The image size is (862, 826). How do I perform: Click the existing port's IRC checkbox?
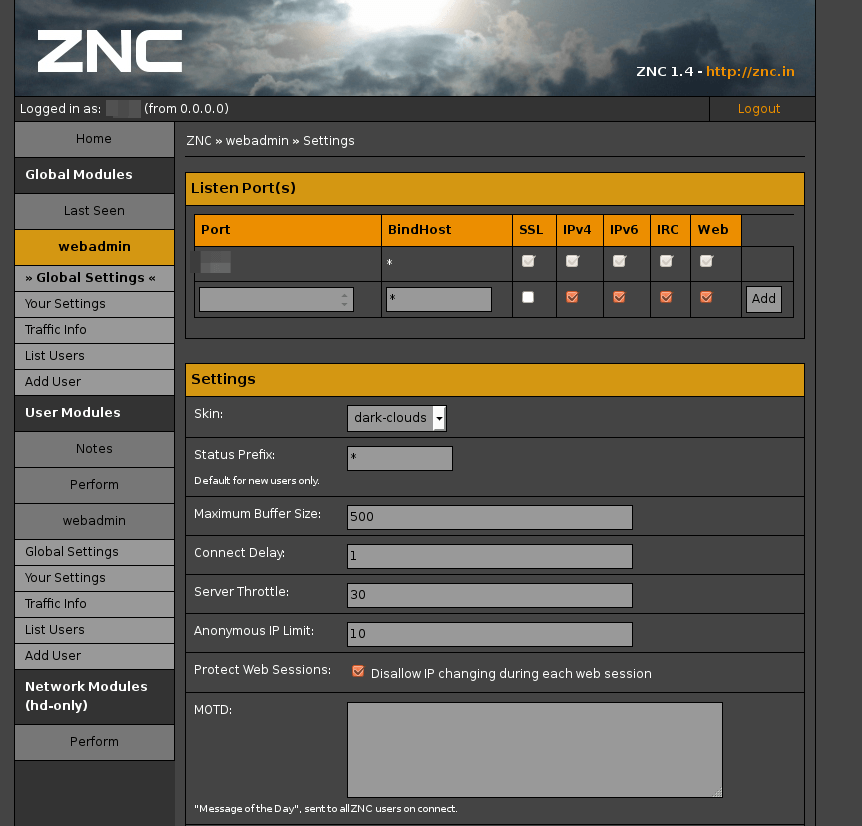pos(666,261)
